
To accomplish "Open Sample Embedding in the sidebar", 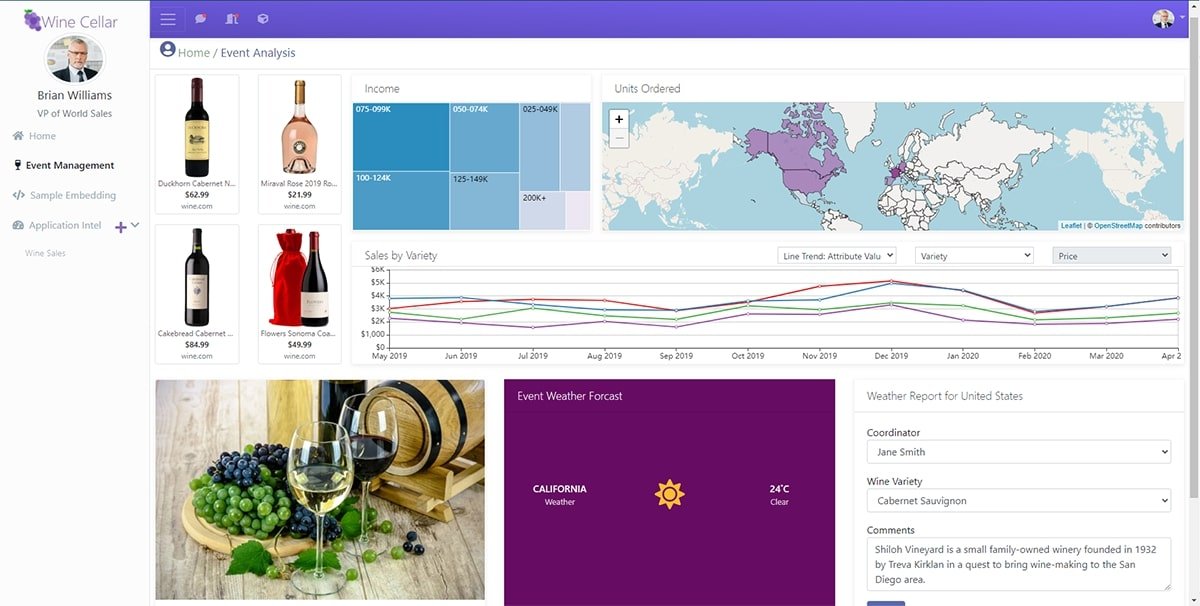I will tap(73, 196).
